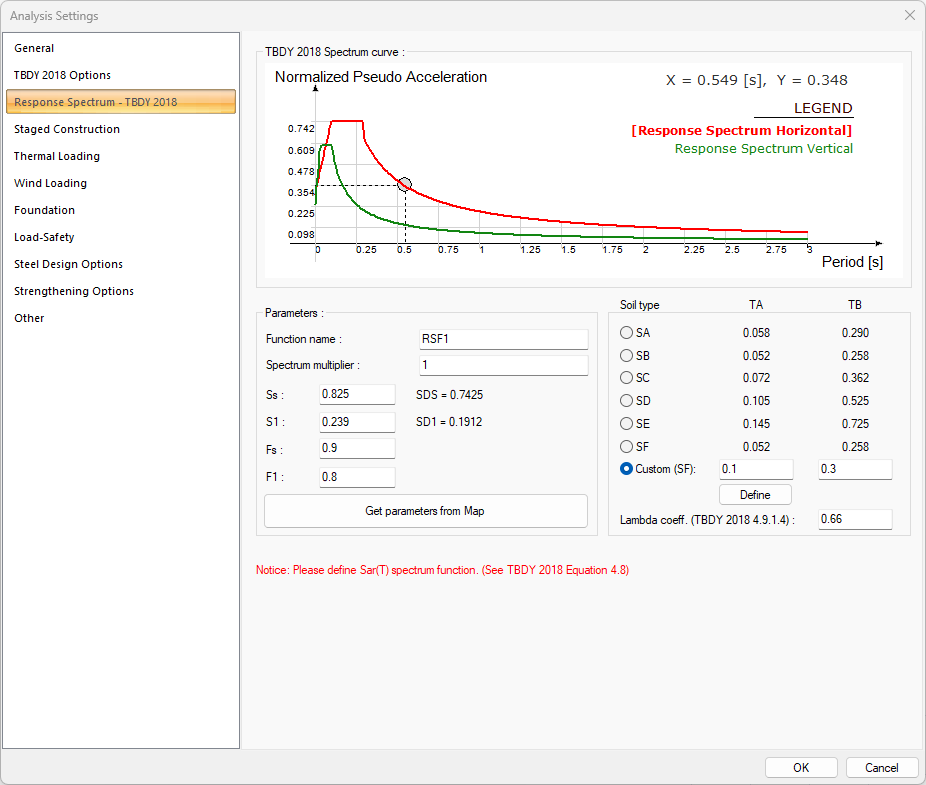Pick the Custom (SF) soil option
This screenshot has width=926, height=785.
(627, 469)
